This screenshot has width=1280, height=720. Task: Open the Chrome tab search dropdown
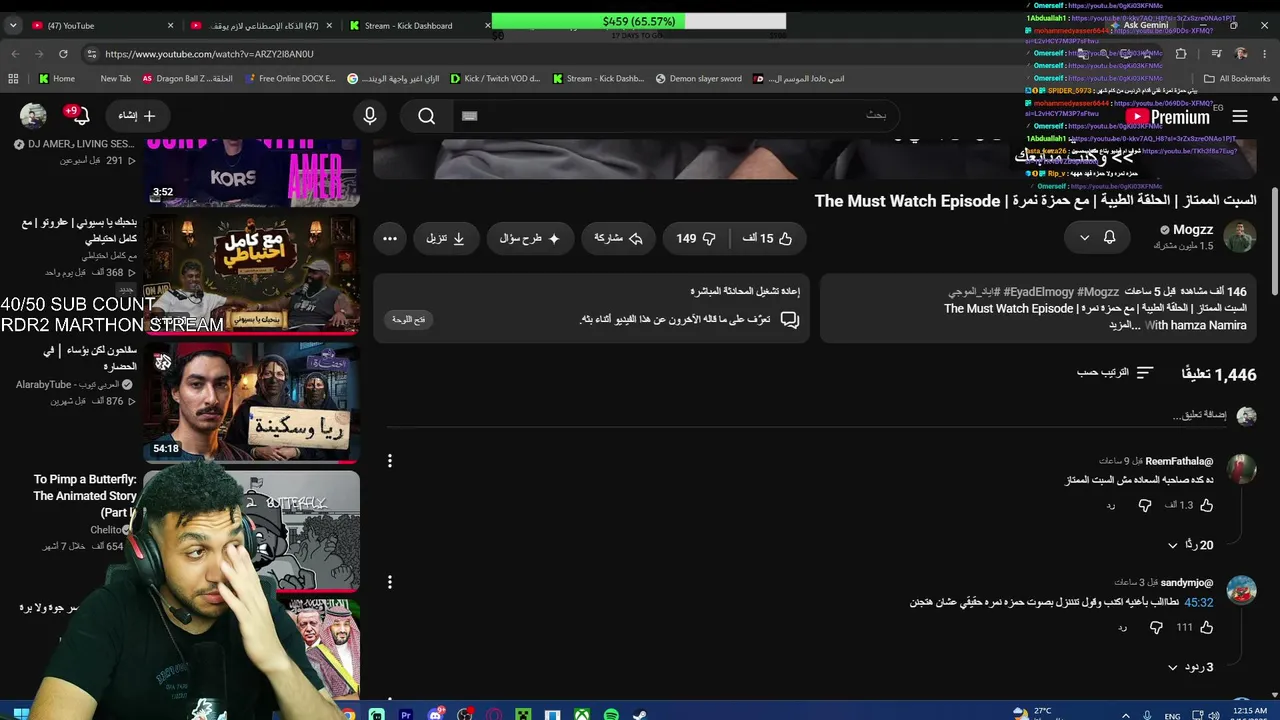click(13, 25)
